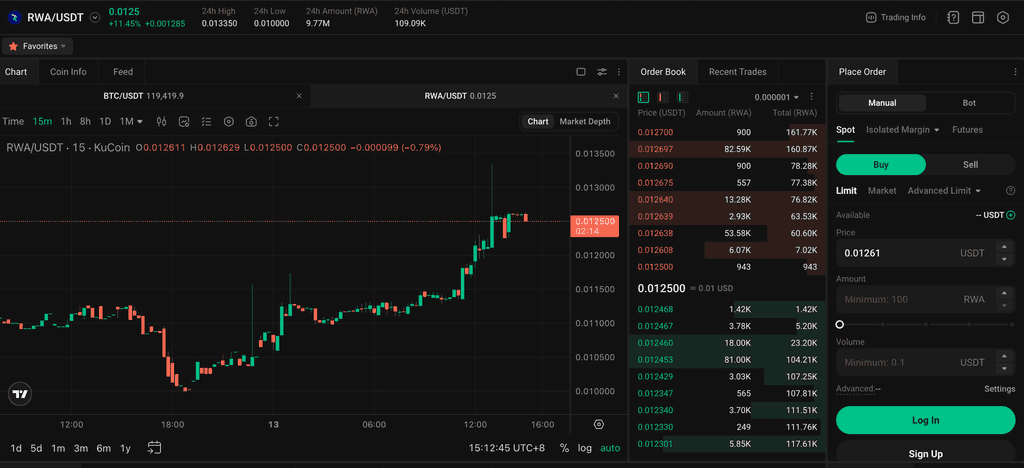The height and width of the screenshot is (468, 1024).
Task: Open the go-to-date calendar icon
Action: coord(154,448)
